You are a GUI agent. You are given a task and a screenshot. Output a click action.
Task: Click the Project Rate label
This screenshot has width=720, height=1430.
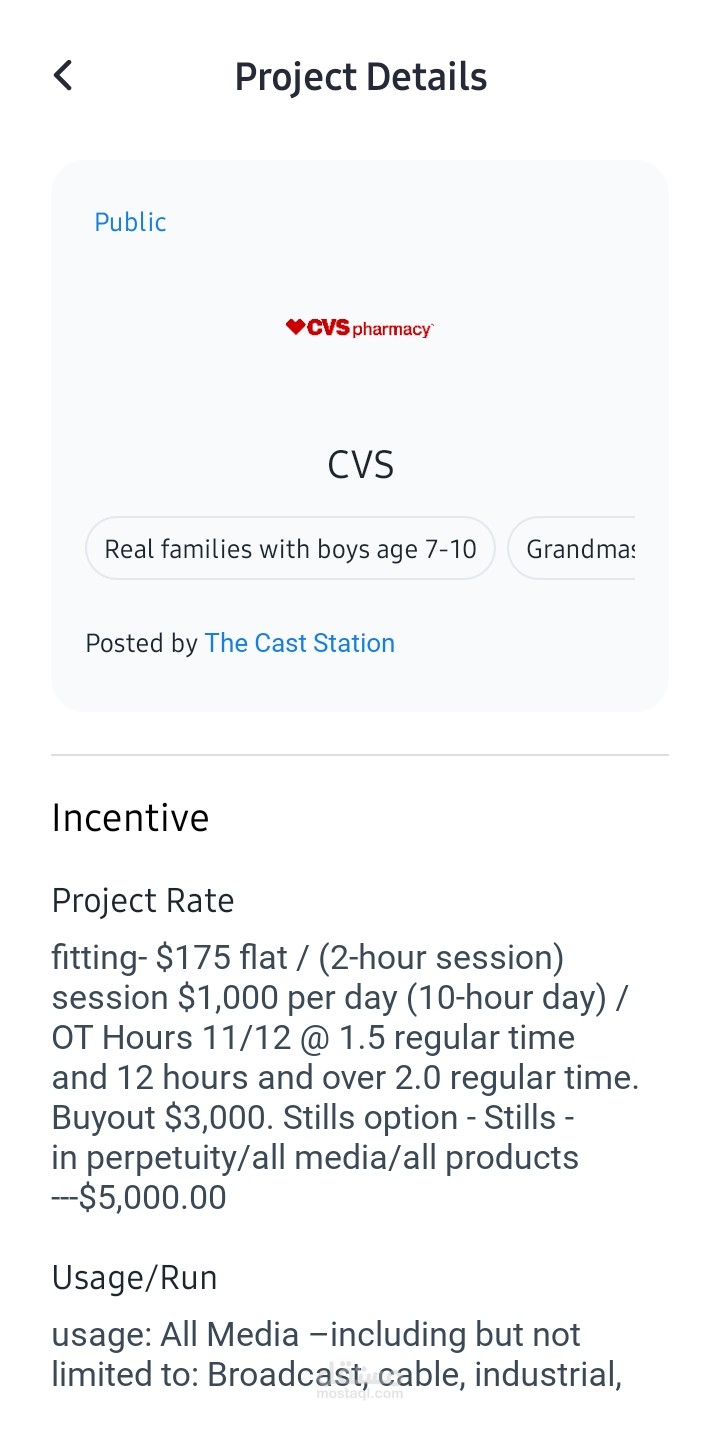coord(143,900)
